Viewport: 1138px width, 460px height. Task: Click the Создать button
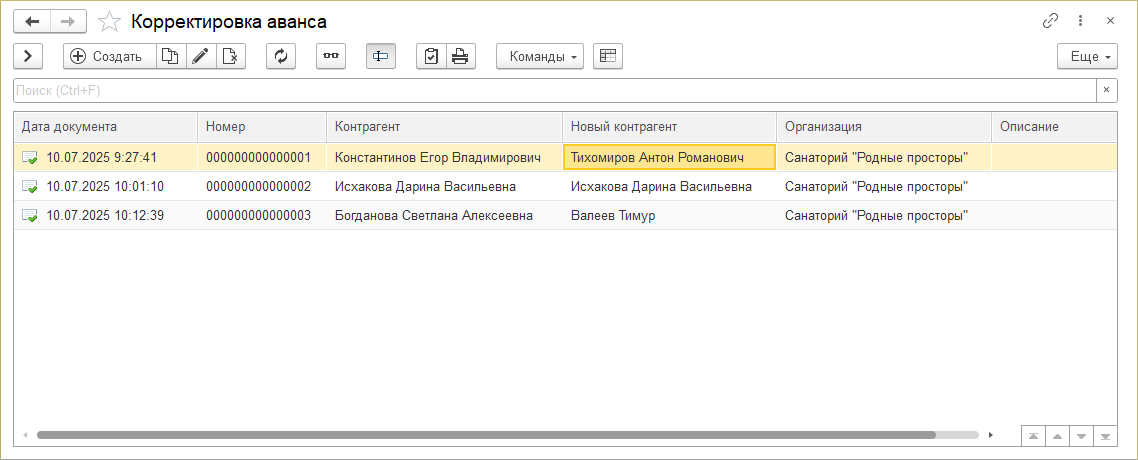[x=109, y=57]
